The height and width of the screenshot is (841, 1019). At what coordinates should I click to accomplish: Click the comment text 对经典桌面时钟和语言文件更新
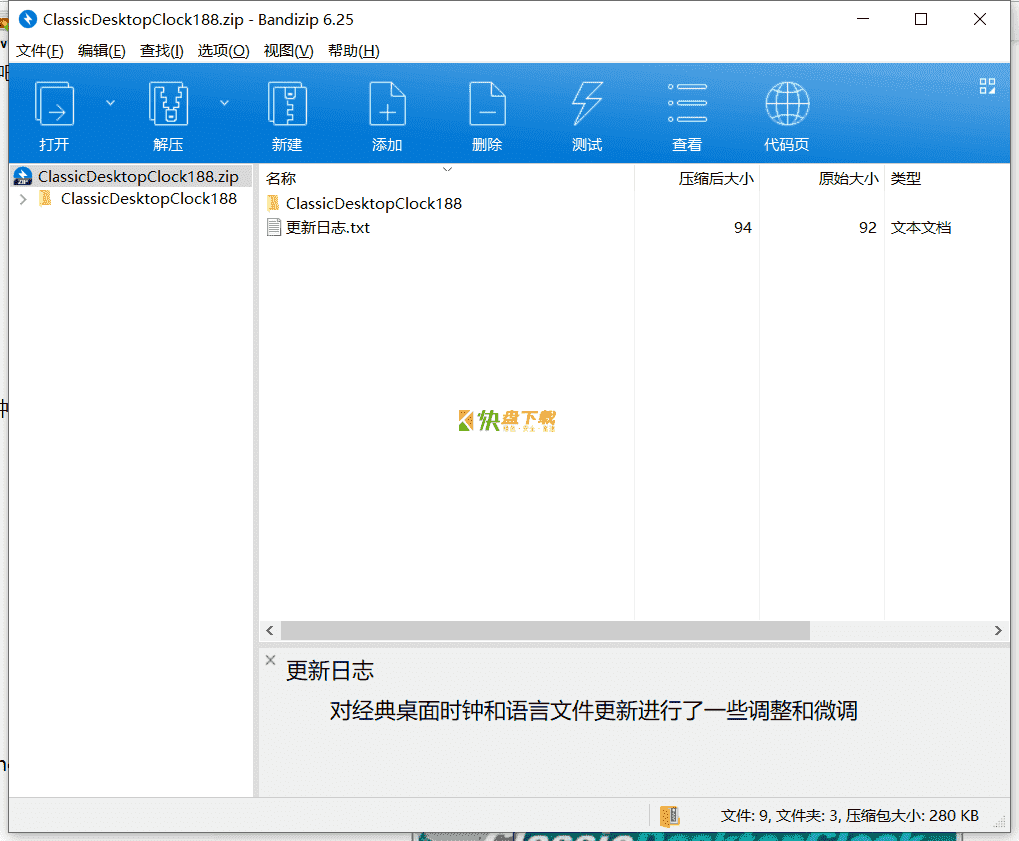tap(484, 710)
